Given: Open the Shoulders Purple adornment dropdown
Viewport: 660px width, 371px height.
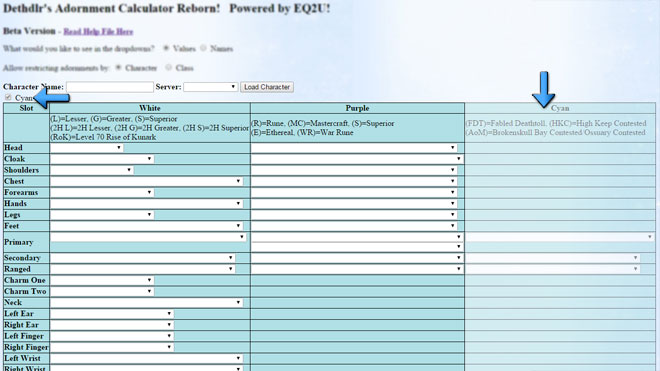Looking at the screenshot, I should pyautogui.click(x=354, y=170).
